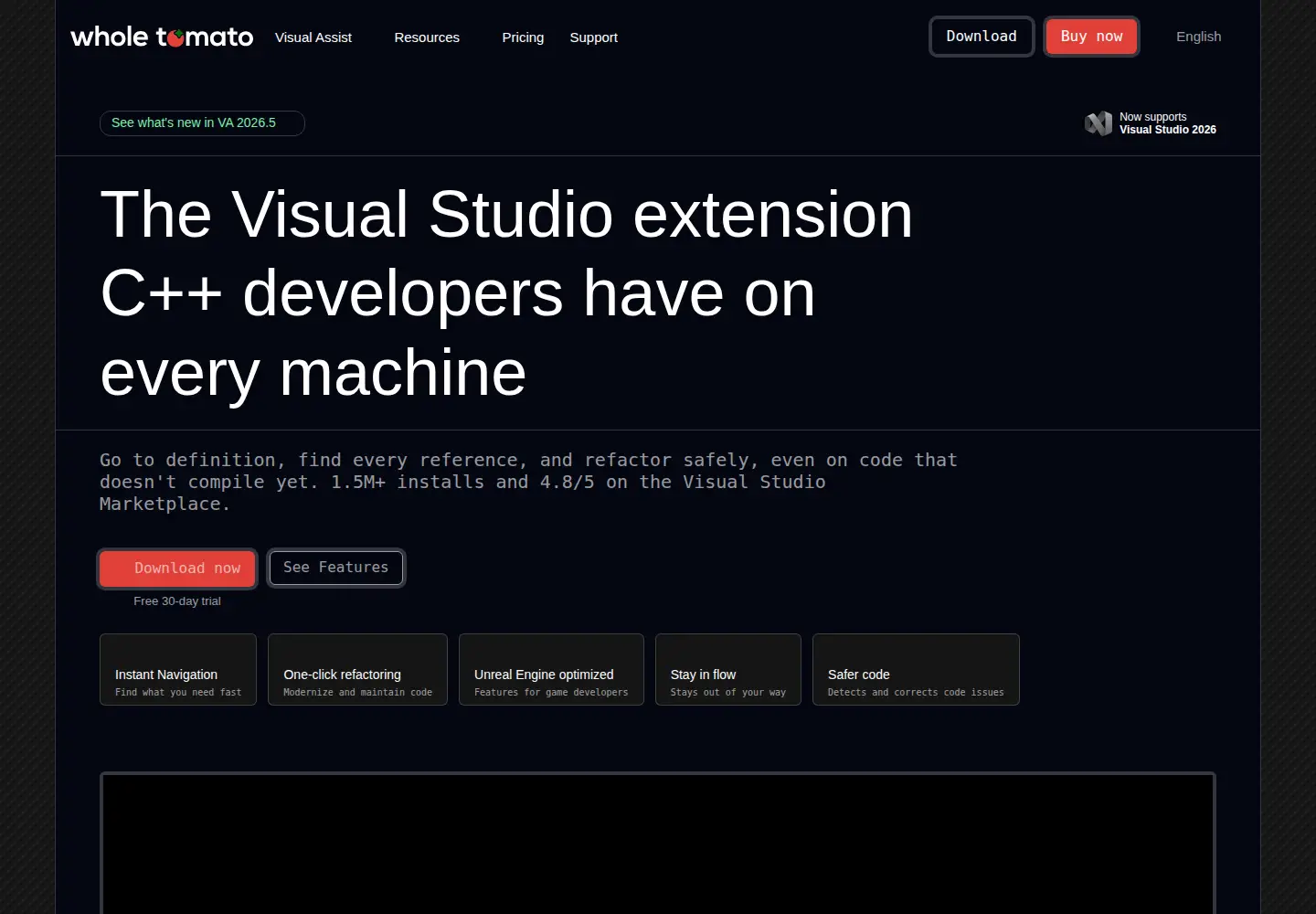
Task: Click the Buy now button
Action: tap(1092, 37)
